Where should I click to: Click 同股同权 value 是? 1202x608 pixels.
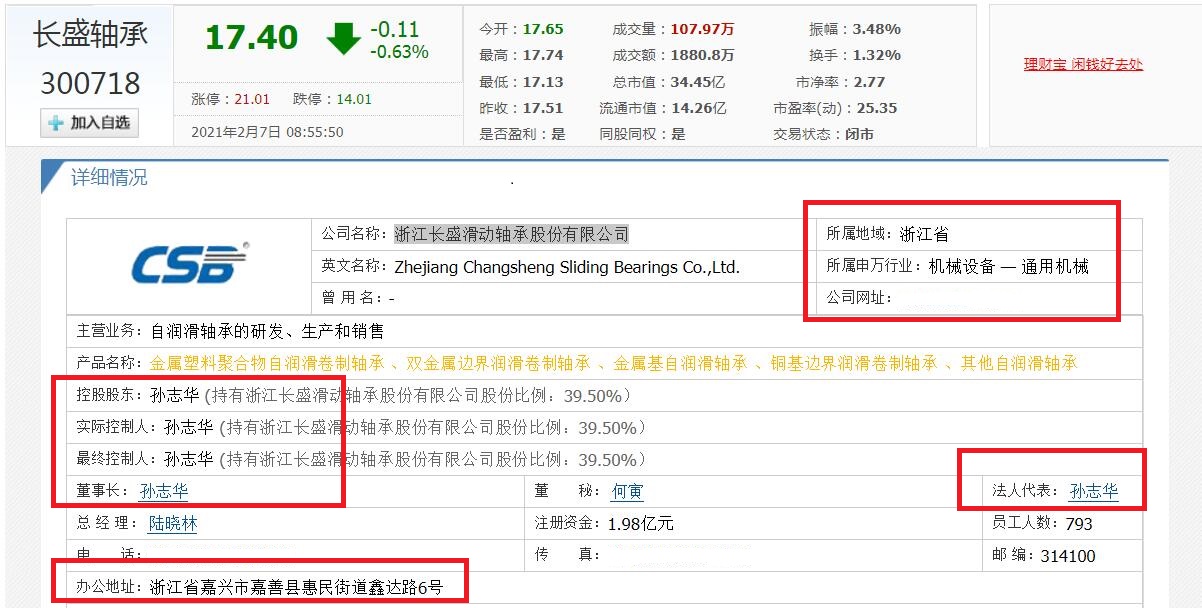(x=679, y=134)
